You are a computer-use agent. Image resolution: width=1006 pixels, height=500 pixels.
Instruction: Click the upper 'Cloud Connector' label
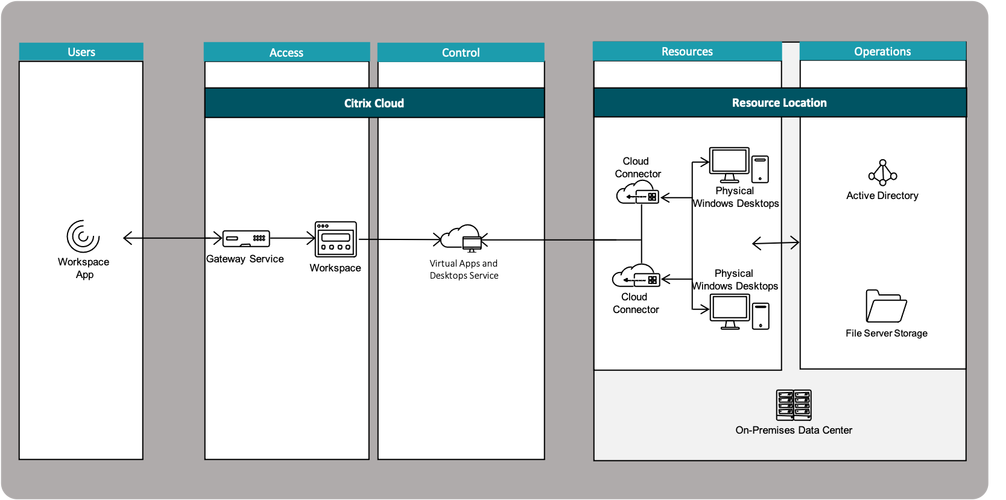(x=638, y=168)
